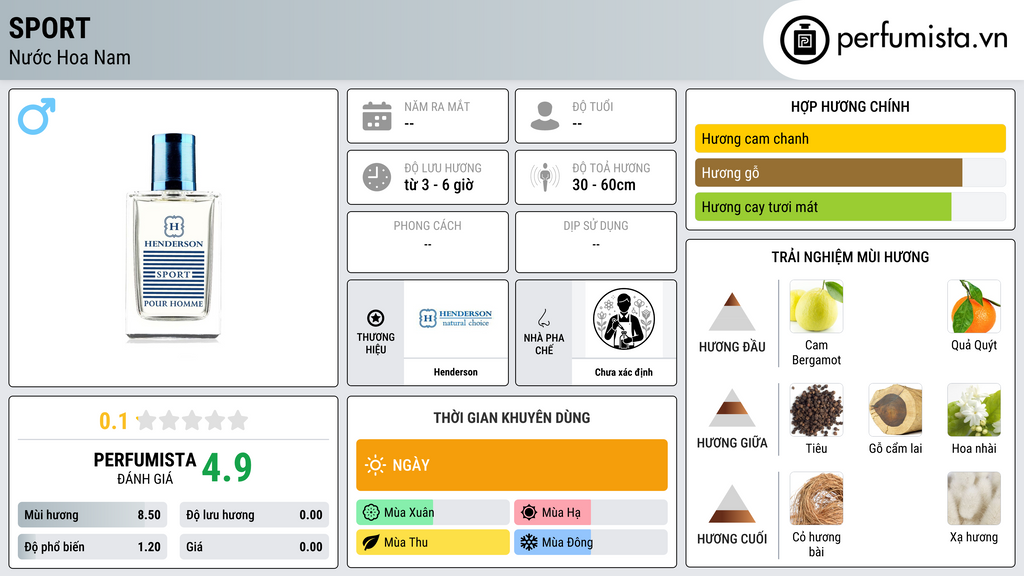1024x576 pixels.
Task: Open the Xạ hương note image
Action: click(x=974, y=498)
